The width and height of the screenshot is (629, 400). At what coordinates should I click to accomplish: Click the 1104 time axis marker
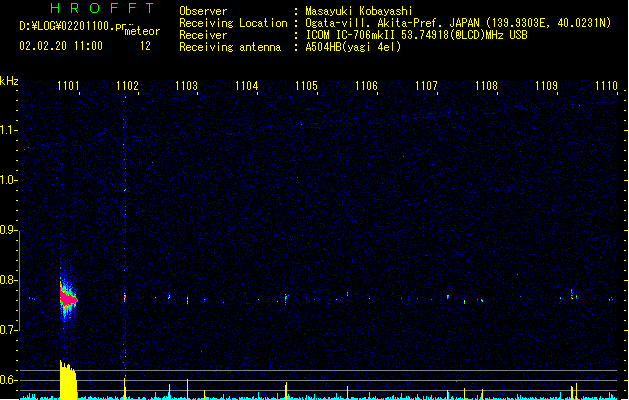coord(246,86)
